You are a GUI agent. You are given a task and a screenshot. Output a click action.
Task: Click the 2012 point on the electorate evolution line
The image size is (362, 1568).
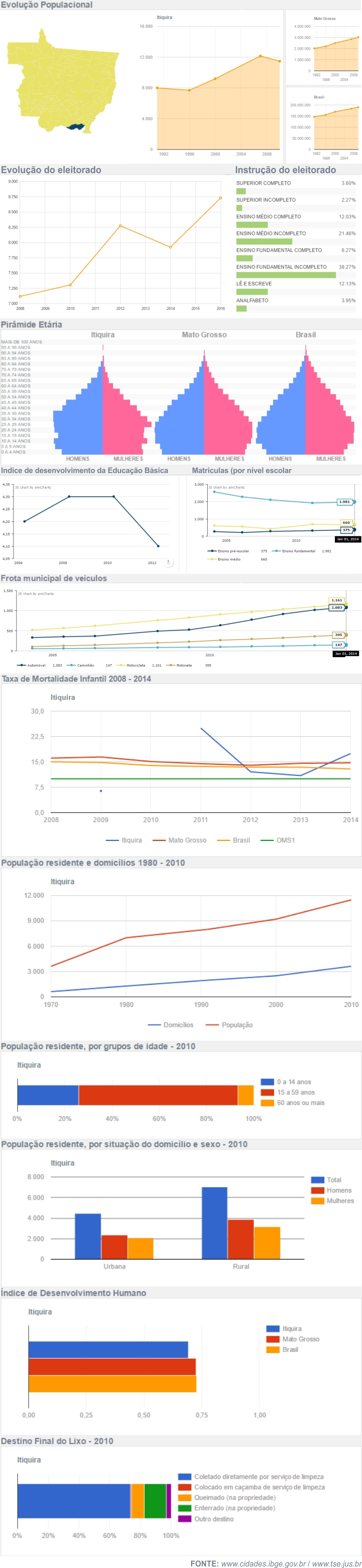point(121,226)
